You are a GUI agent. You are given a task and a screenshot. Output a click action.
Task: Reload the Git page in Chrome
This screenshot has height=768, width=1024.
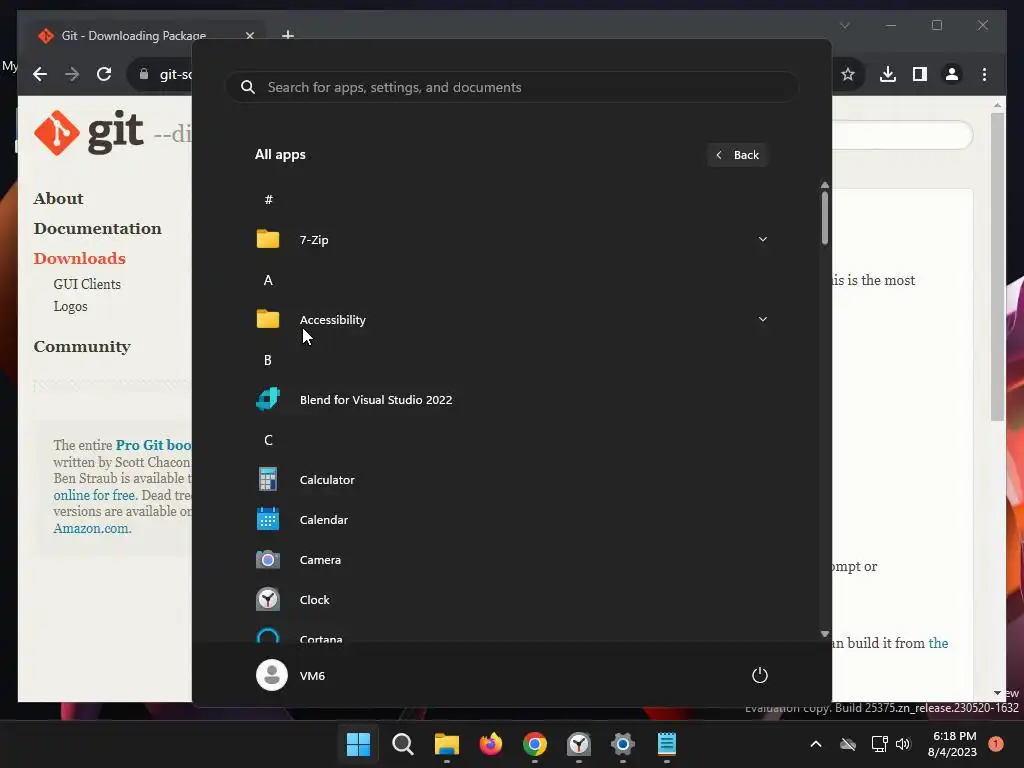click(x=104, y=74)
